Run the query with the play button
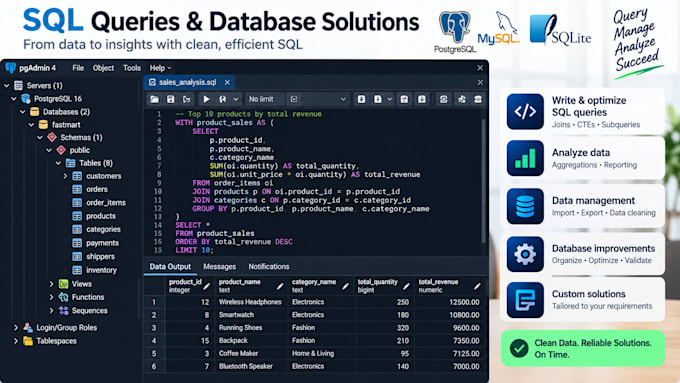680x383 pixels. coord(206,99)
